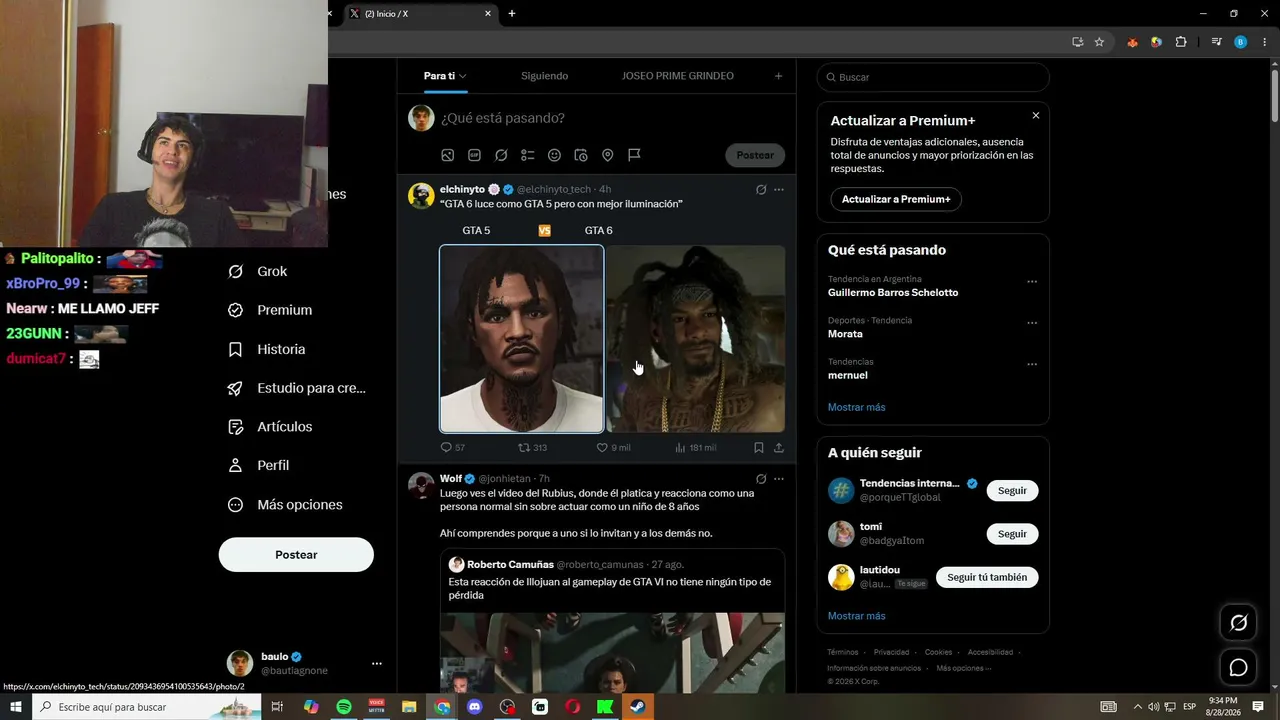Open Chrome media controls icon

pos(1216,42)
